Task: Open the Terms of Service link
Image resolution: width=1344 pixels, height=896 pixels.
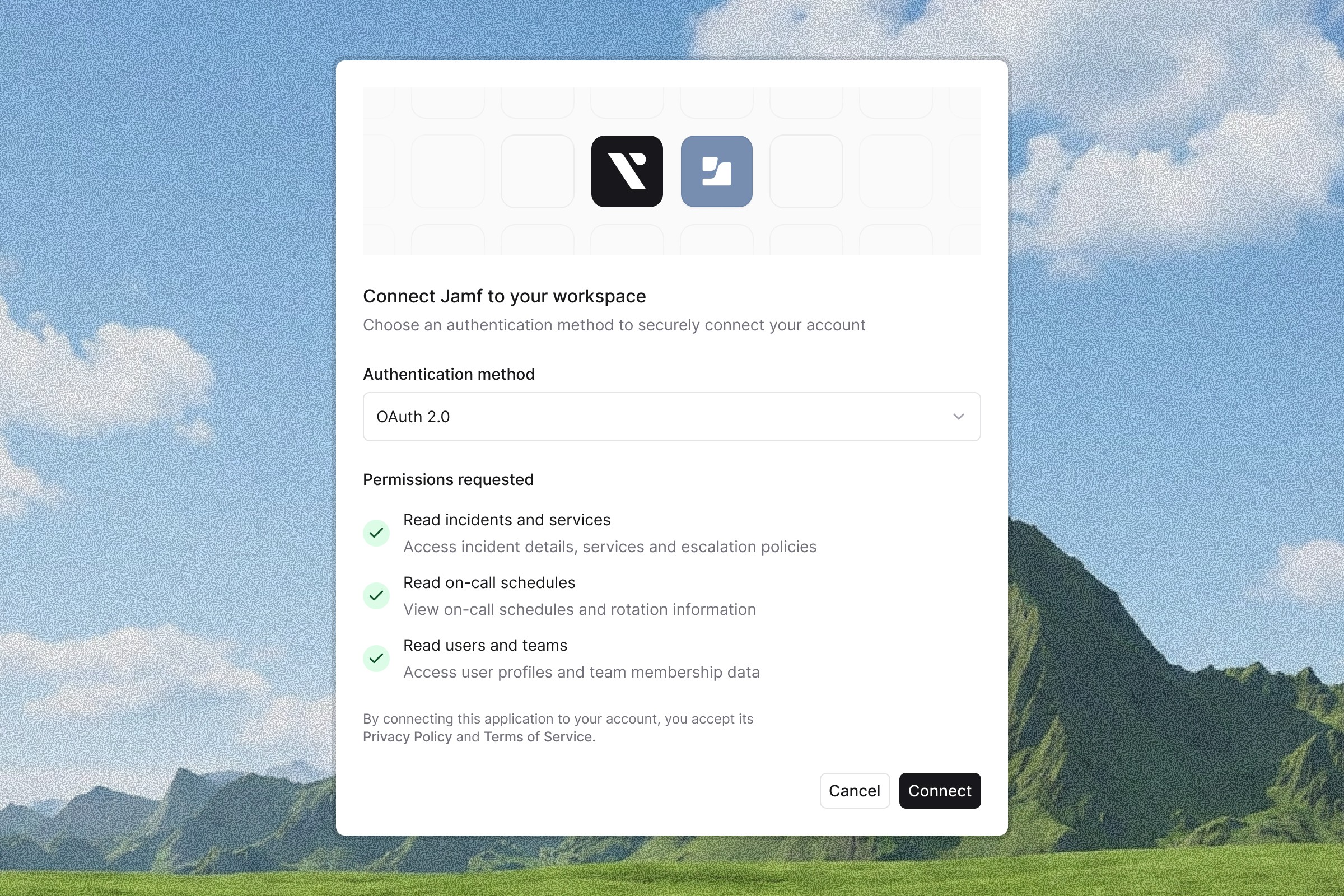Action: [x=539, y=736]
